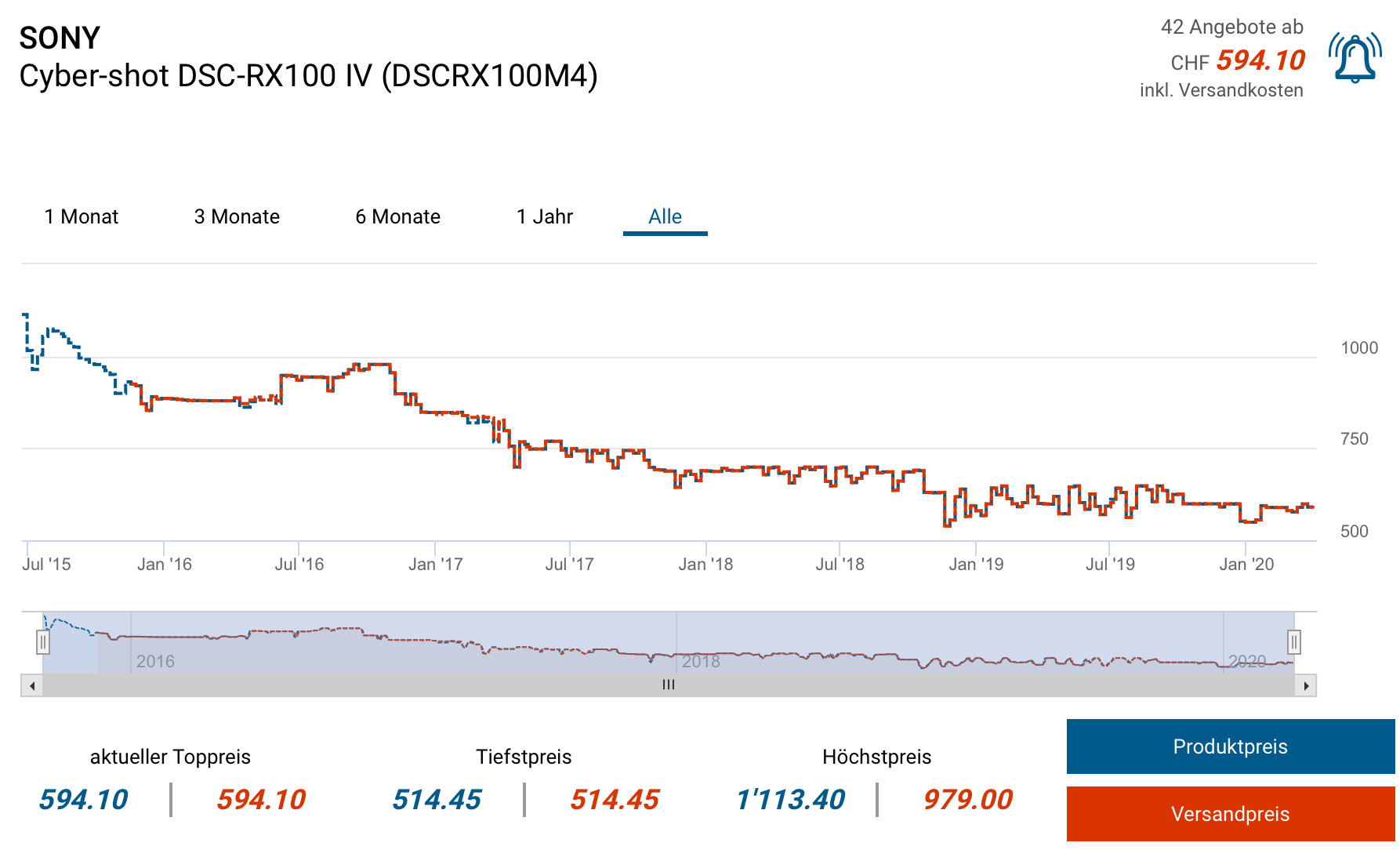Click the 2016 marker in the navigator
The width and height of the screenshot is (1400, 850).
point(155,661)
